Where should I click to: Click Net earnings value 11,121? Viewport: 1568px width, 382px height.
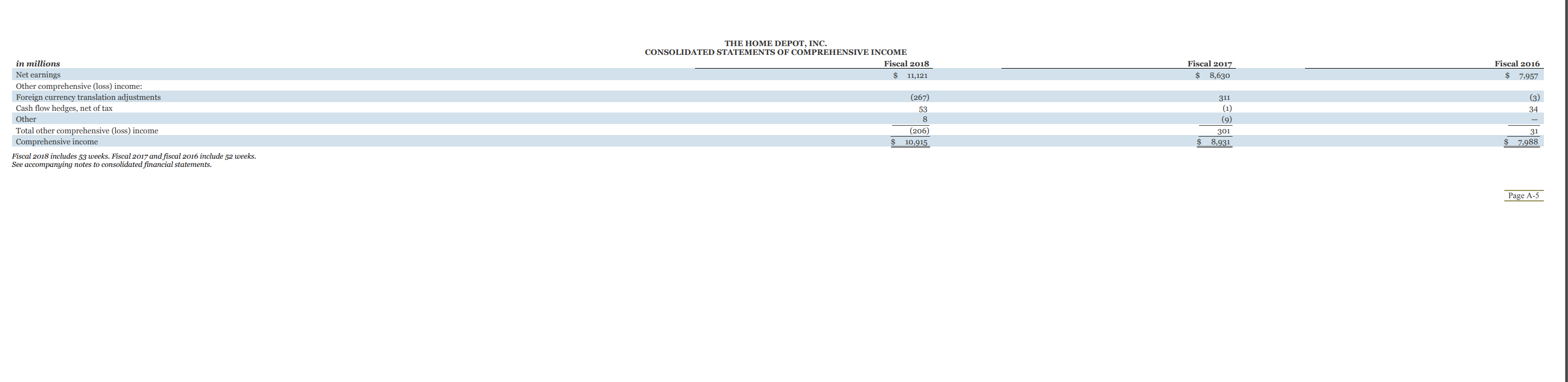(917, 75)
